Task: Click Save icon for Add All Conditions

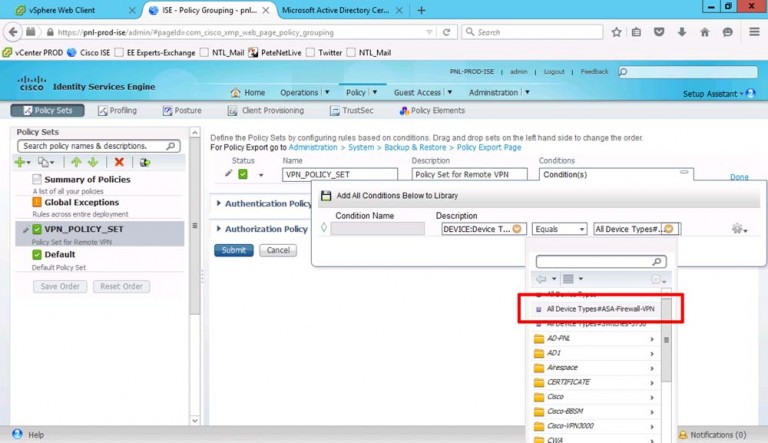Action: 326,196
